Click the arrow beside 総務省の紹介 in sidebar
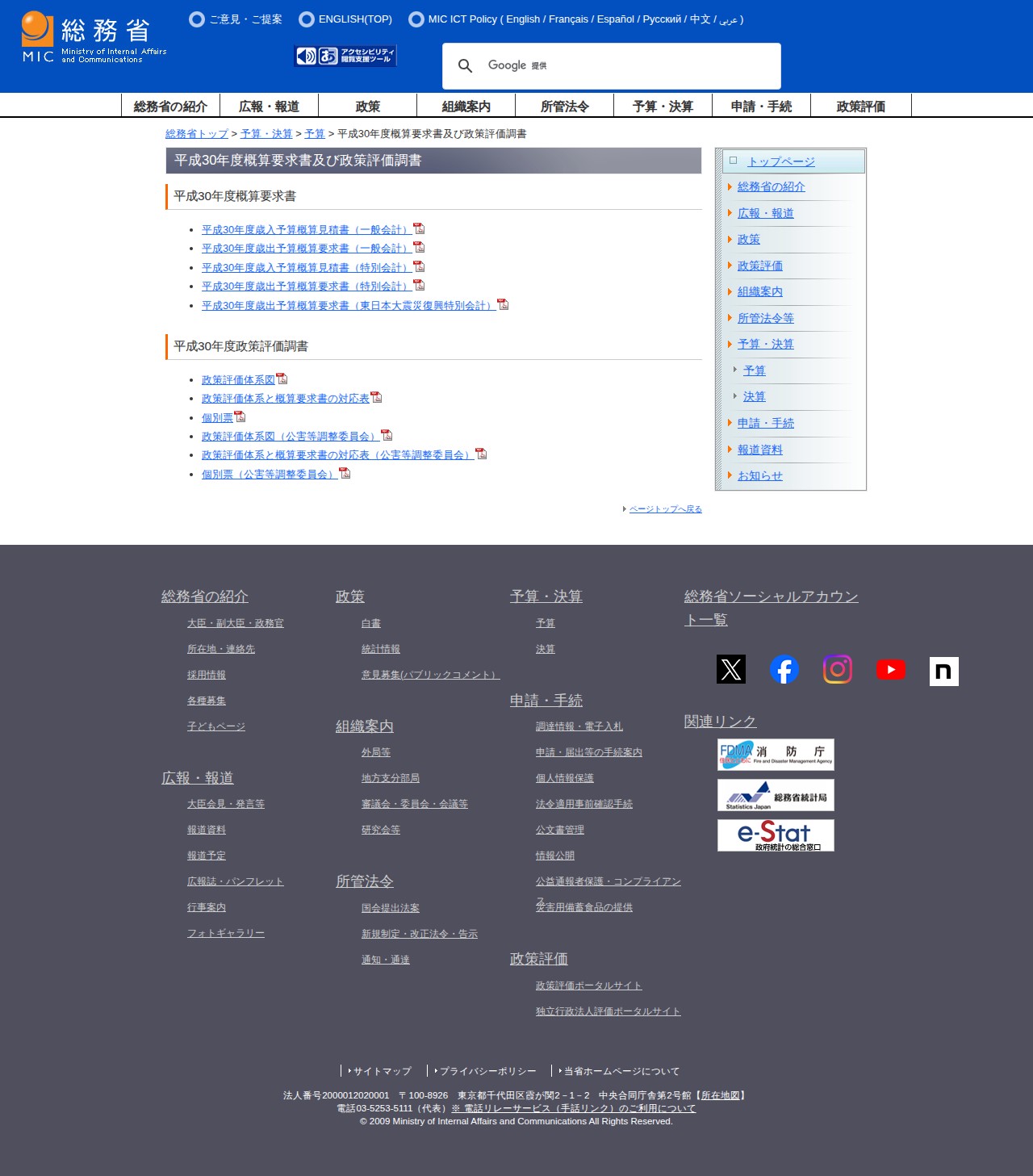Screen dimensions: 1033x1176 [730, 186]
